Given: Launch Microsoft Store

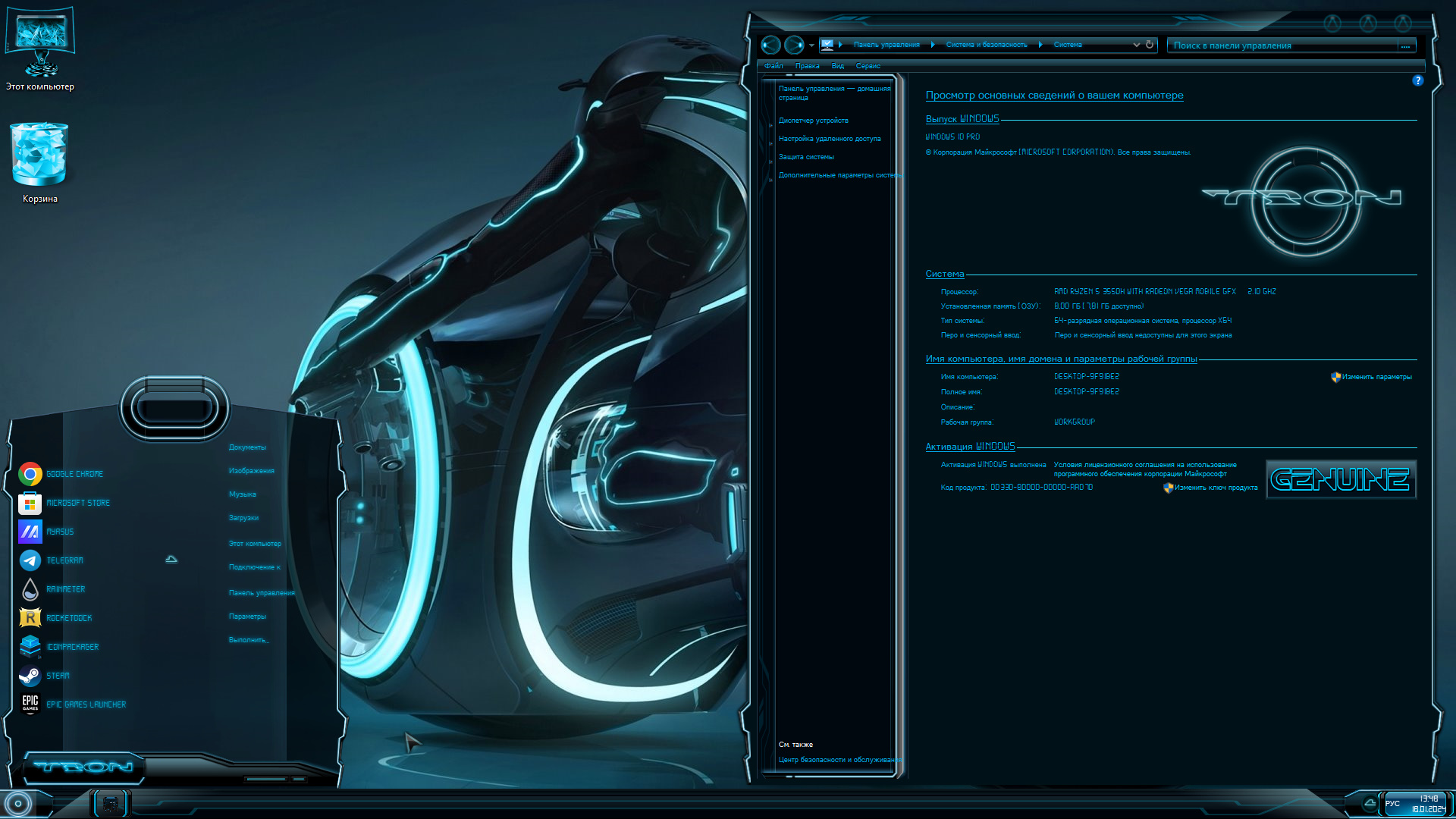Looking at the screenshot, I should 78,503.
